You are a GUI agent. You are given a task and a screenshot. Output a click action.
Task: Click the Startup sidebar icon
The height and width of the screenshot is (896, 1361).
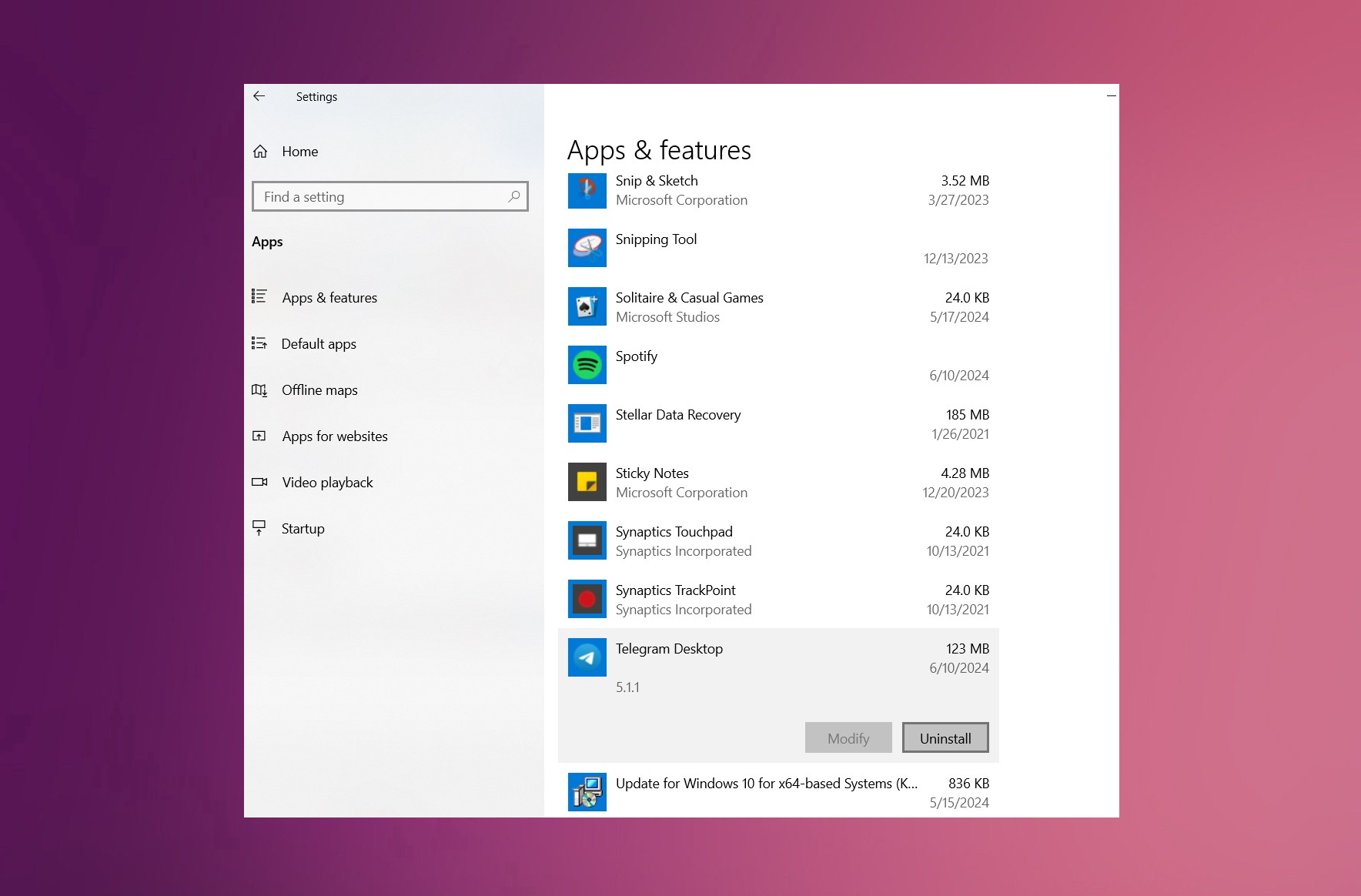click(x=259, y=528)
